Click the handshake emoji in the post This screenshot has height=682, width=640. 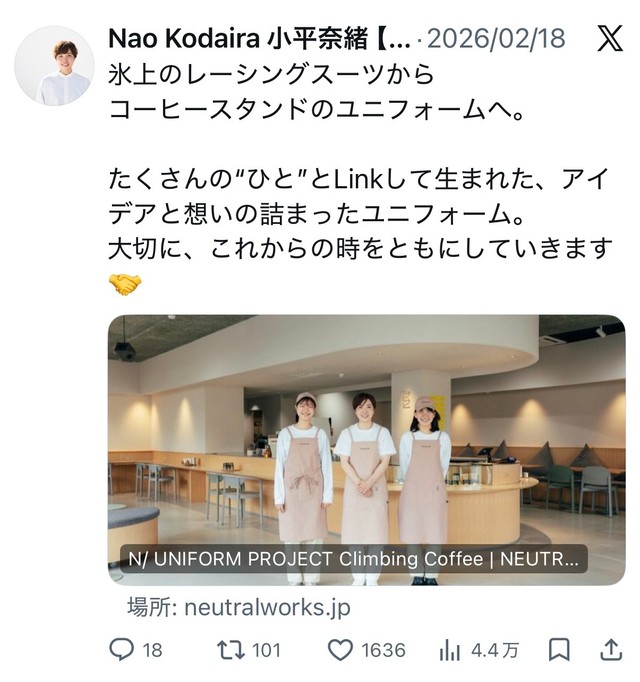[x=125, y=285]
